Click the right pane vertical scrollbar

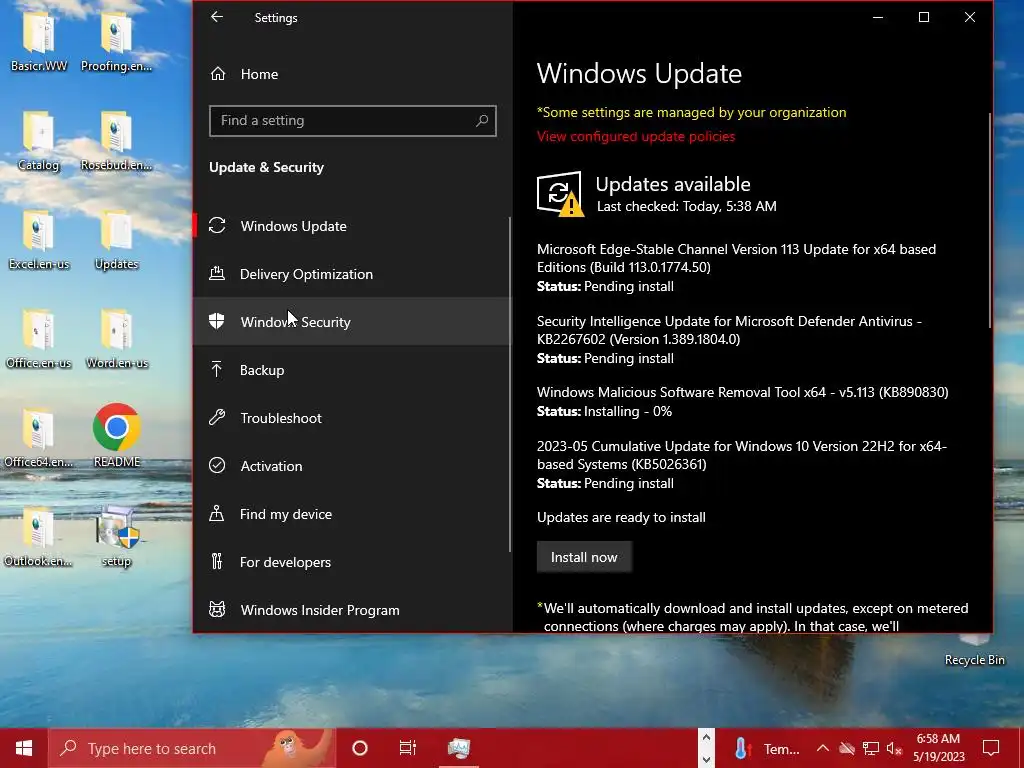989,220
